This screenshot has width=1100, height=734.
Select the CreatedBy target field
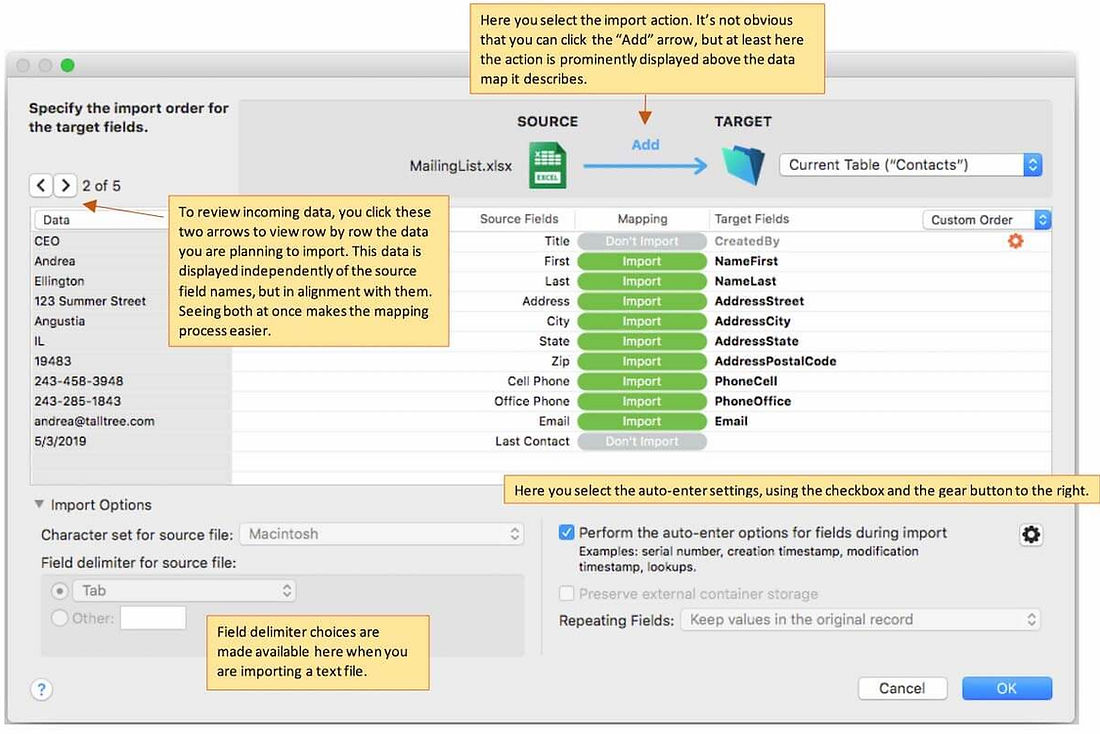[x=746, y=241]
